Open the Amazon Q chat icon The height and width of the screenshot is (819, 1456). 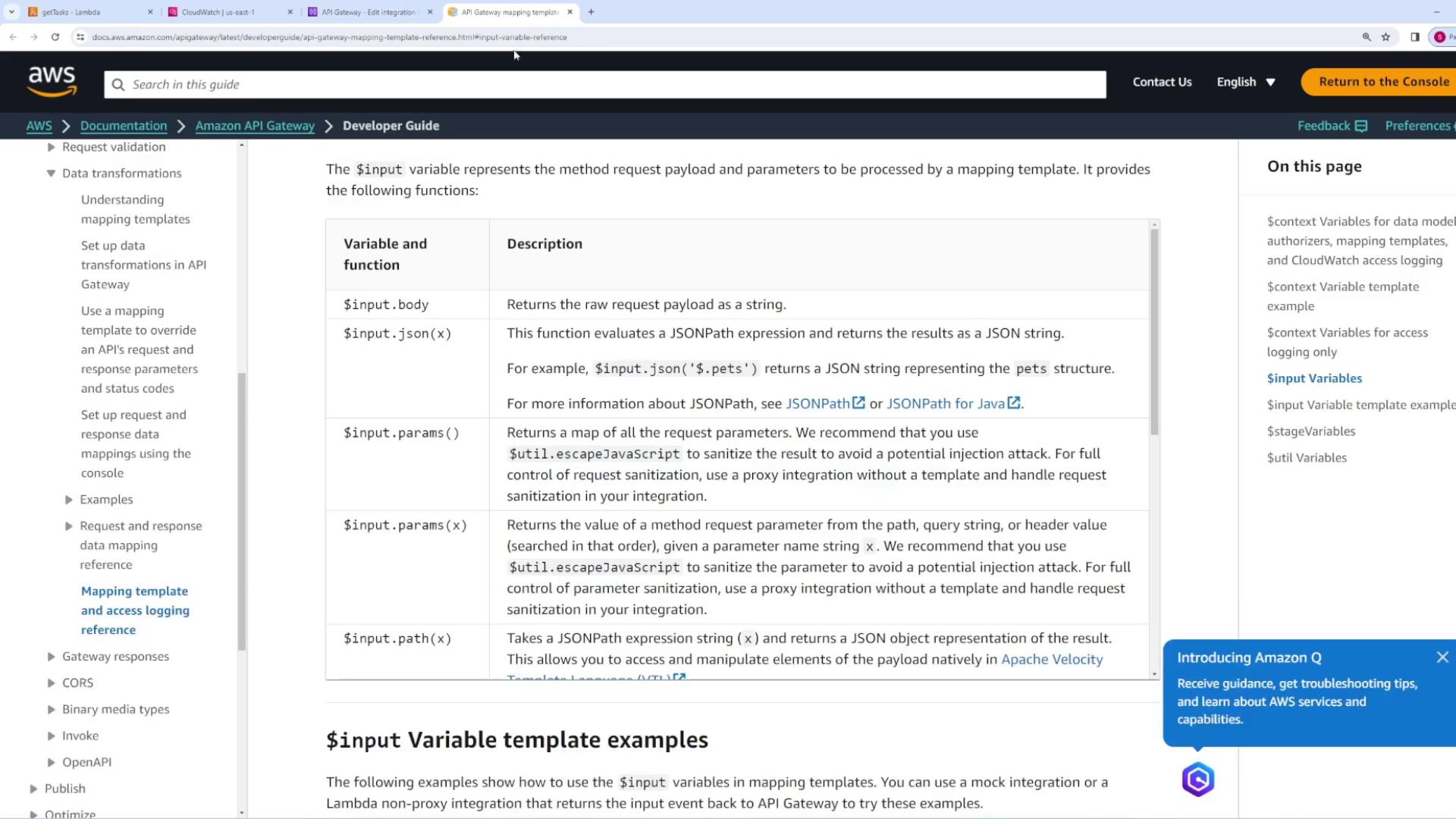pos(1197,780)
